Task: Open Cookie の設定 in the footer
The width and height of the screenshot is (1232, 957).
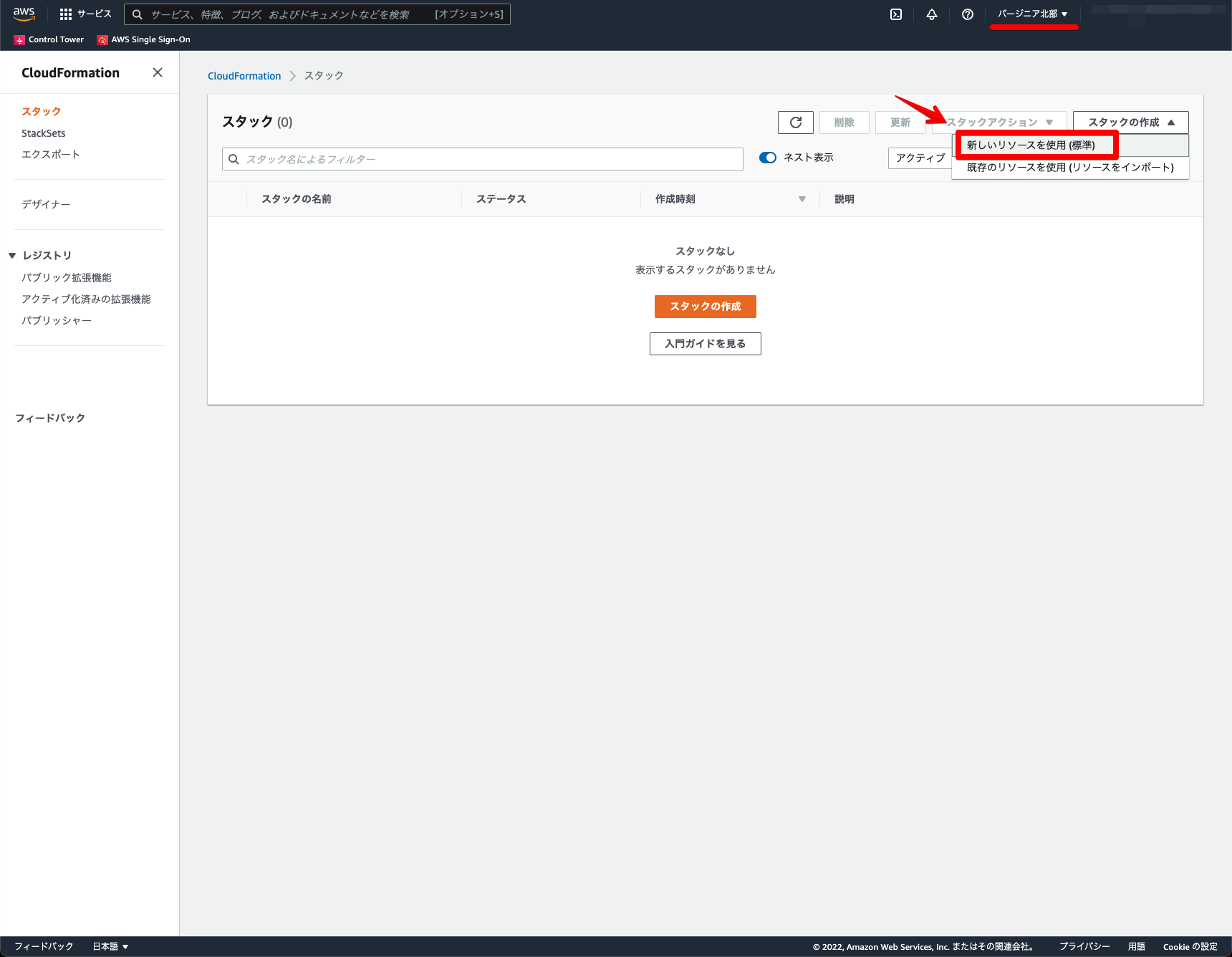Action: pyautogui.click(x=1190, y=946)
